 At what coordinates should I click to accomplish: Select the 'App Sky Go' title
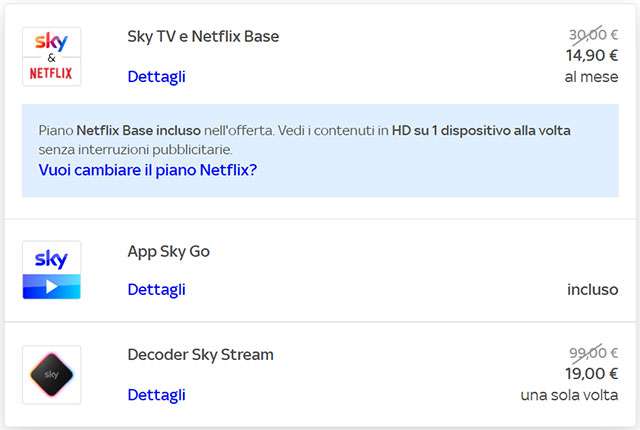[169, 252]
